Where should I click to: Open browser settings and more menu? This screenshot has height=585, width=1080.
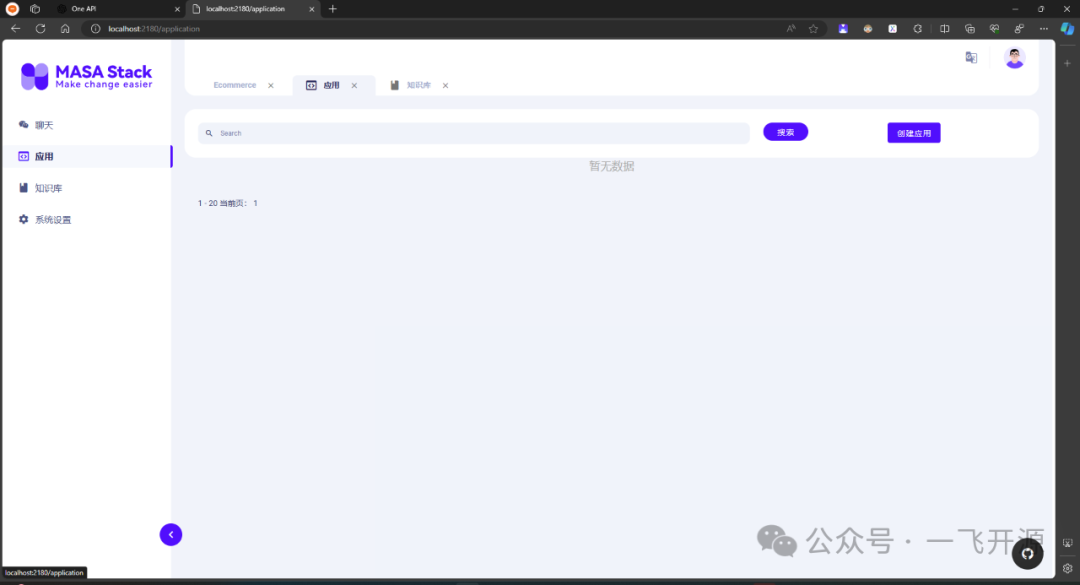click(1043, 29)
